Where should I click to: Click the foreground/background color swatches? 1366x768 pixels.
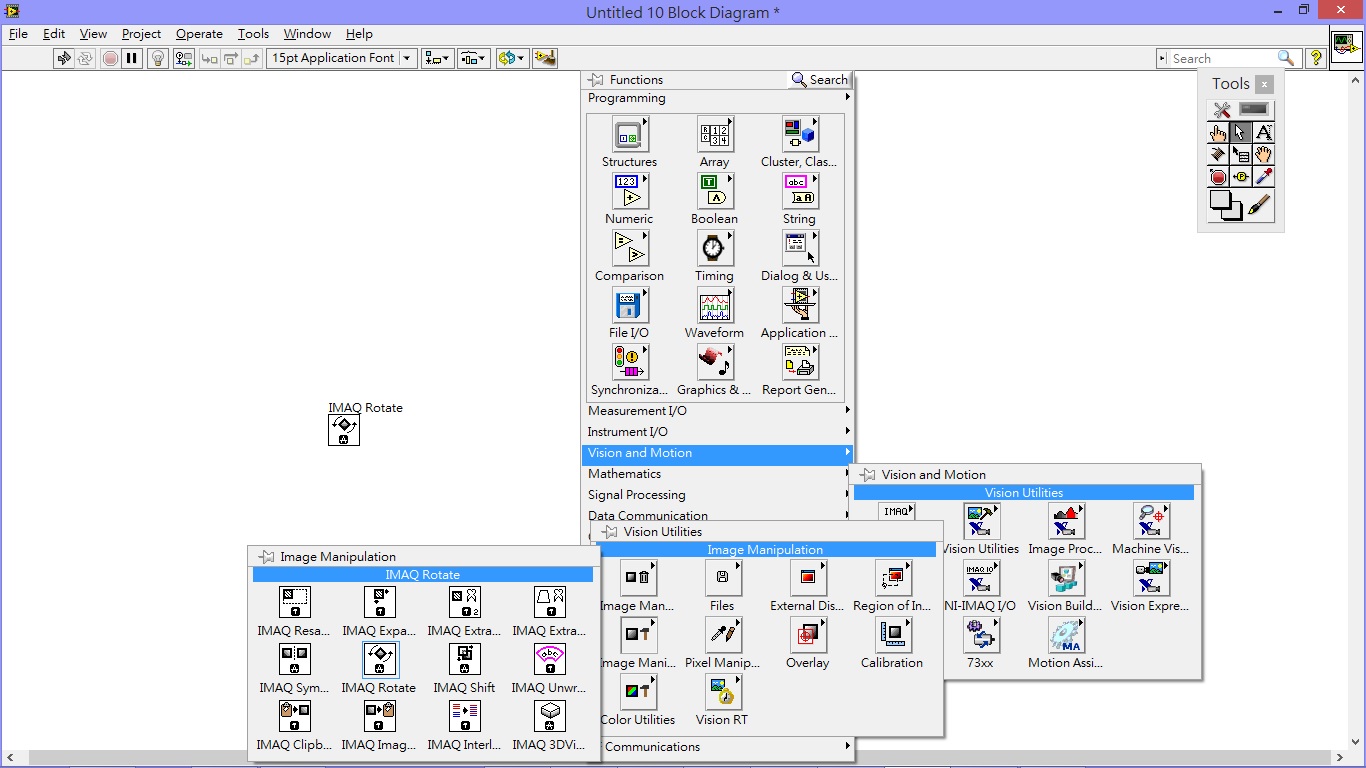click(x=1225, y=205)
